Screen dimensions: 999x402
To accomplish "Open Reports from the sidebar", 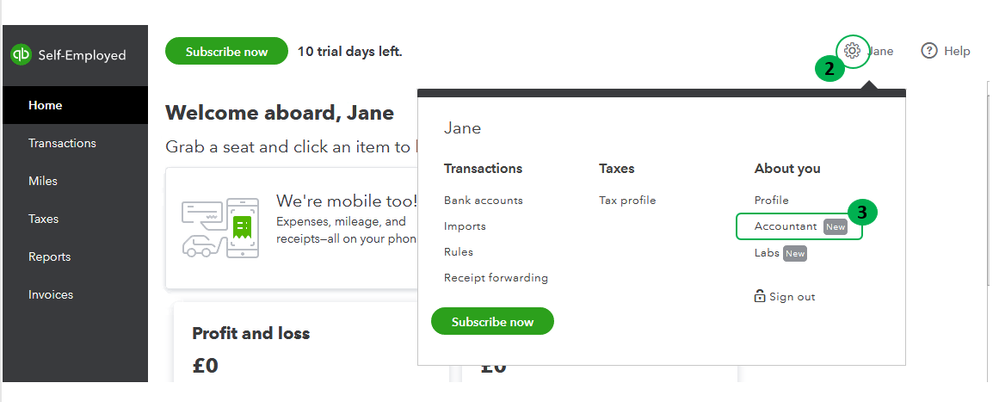I will coord(49,257).
